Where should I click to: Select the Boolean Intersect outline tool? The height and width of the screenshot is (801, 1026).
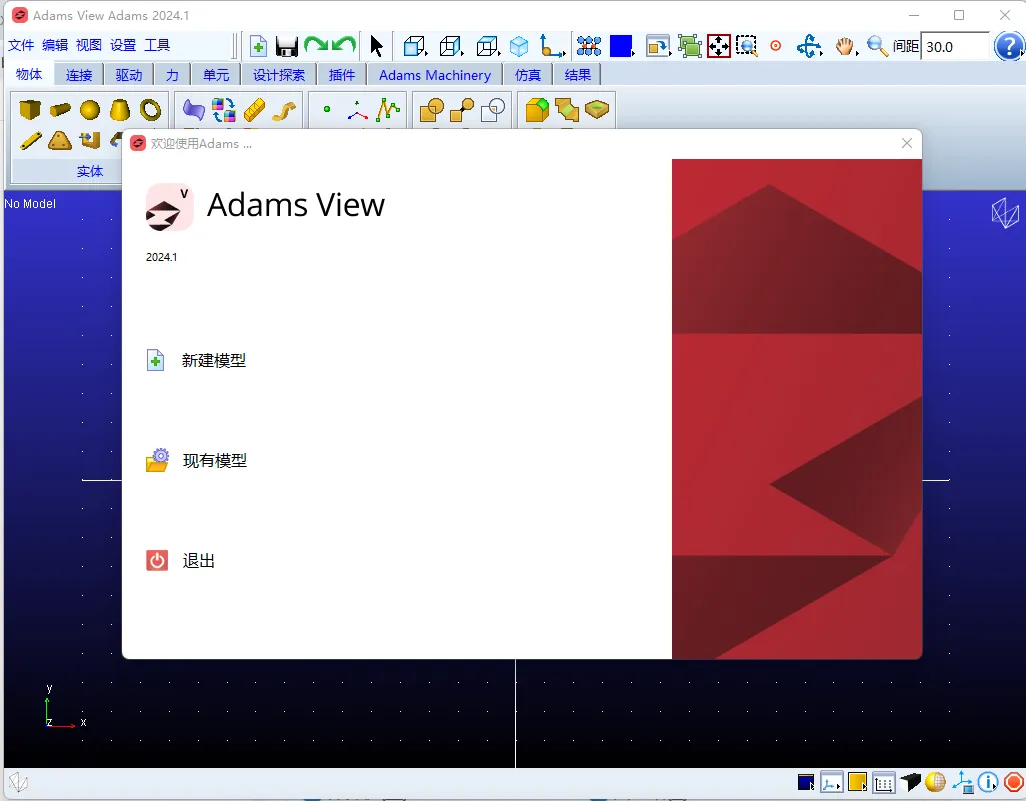tap(493, 110)
